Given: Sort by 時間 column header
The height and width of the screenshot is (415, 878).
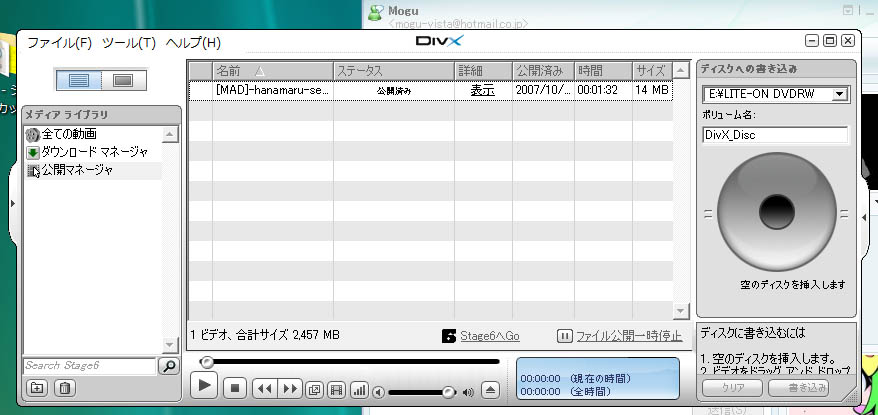Looking at the screenshot, I should (603, 71).
